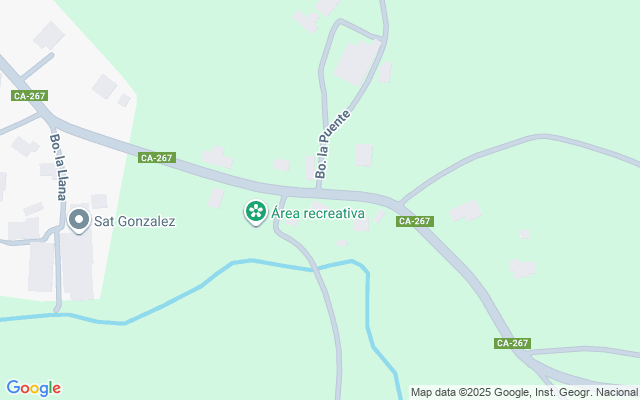Image resolution: width=640 pixels, height=400 pixels.
Task: Click the CA-267 shield left of Bo. la Puente
Action: pos(157,158)
